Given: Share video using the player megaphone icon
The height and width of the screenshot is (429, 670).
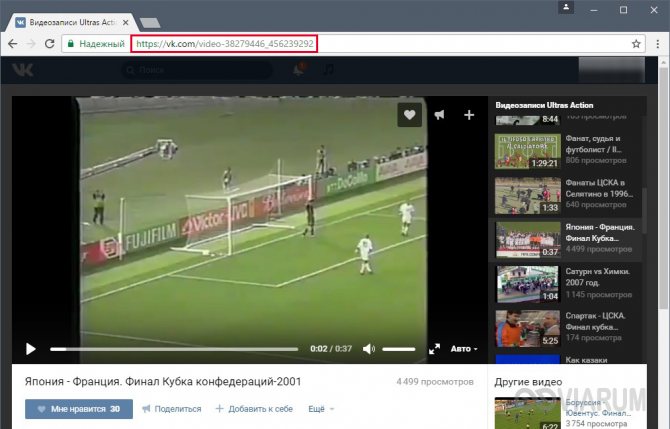Looking at the screenshot, I should [x=439, y=115].
